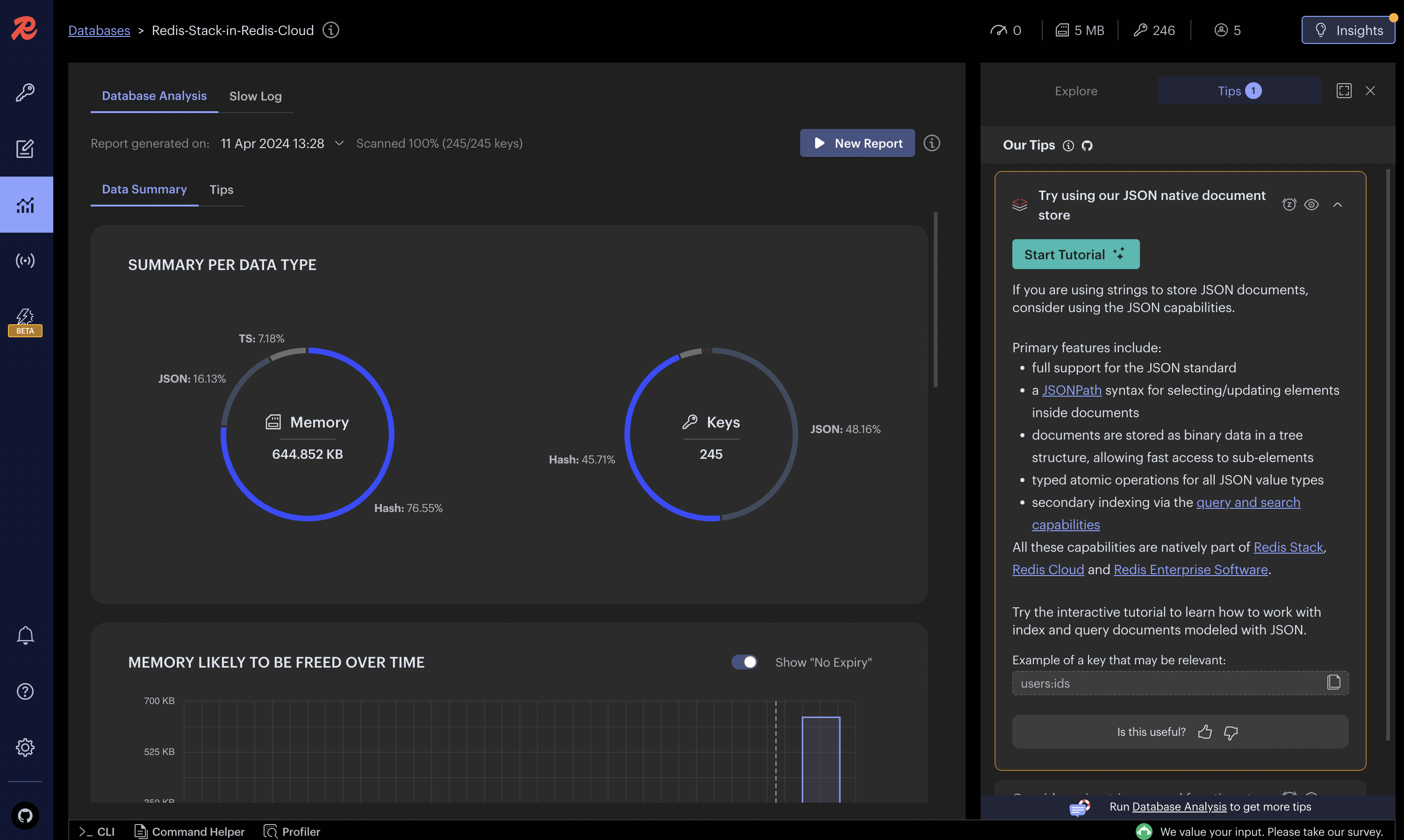1404x840 pixels.
Task: Click the New Report button
Action: (857, 143)
